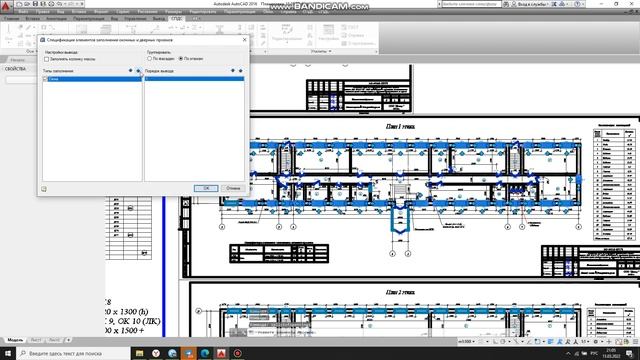Tick the checkbox beside the highlighted list item
640x360 pixels.
45,79
